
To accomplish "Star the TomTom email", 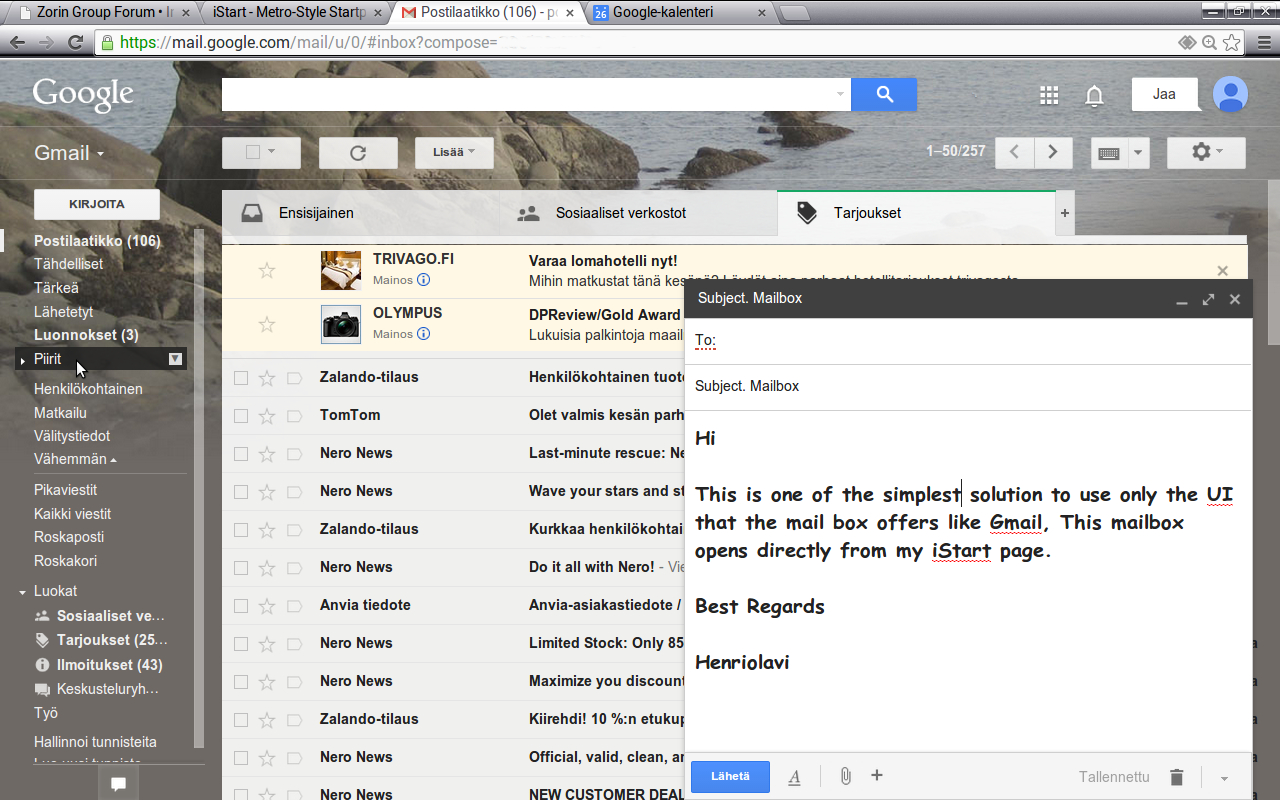I will 266,416.
